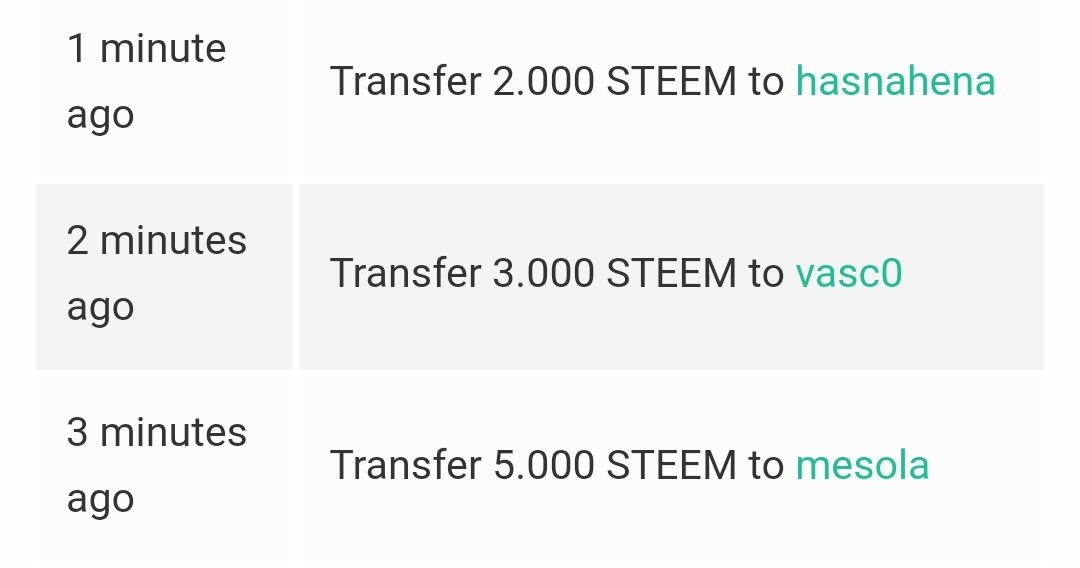Click the word 'to' before vasc0
1080x568 pixels.
[766, 273]
